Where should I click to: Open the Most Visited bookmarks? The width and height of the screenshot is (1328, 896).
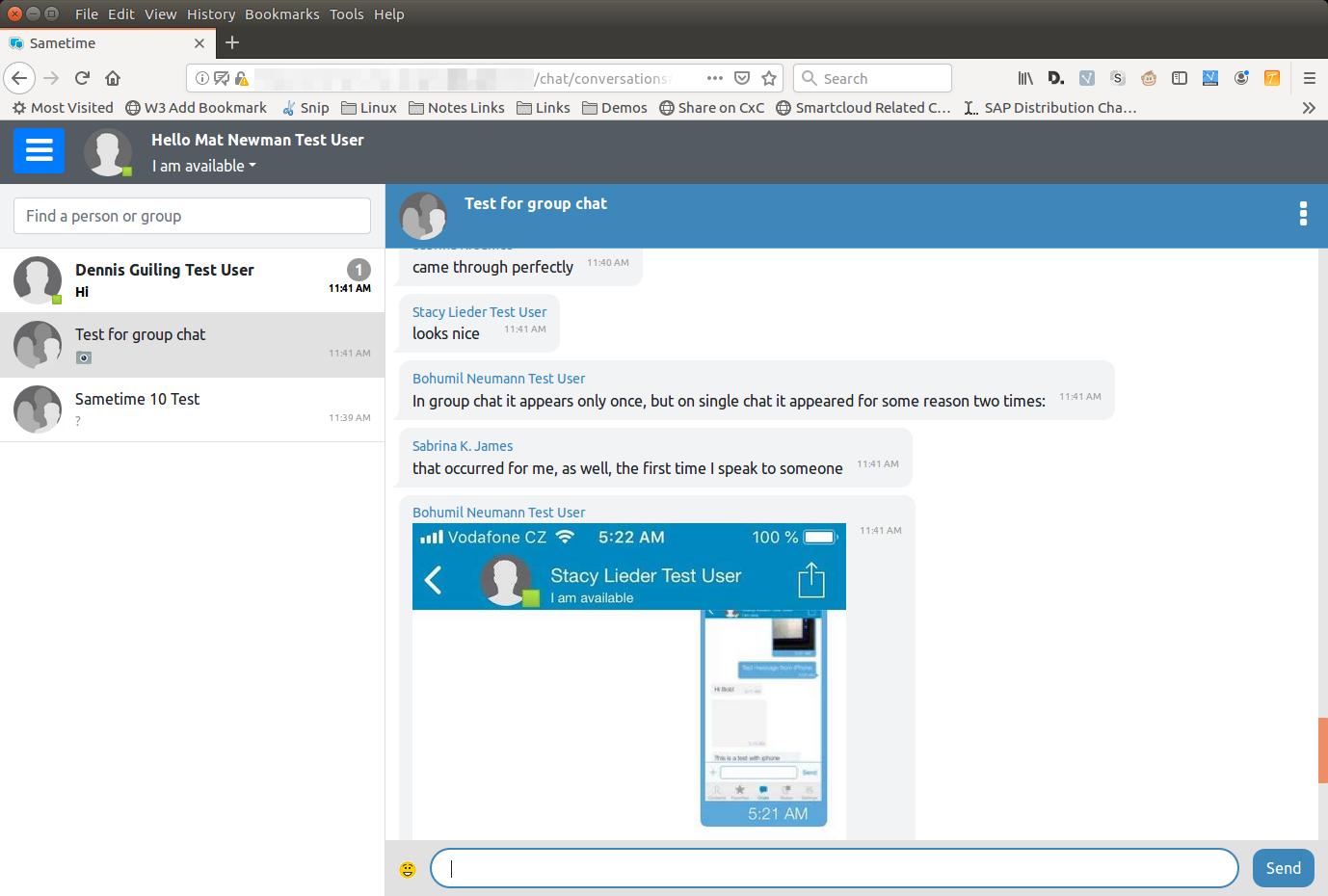point(63,108)
